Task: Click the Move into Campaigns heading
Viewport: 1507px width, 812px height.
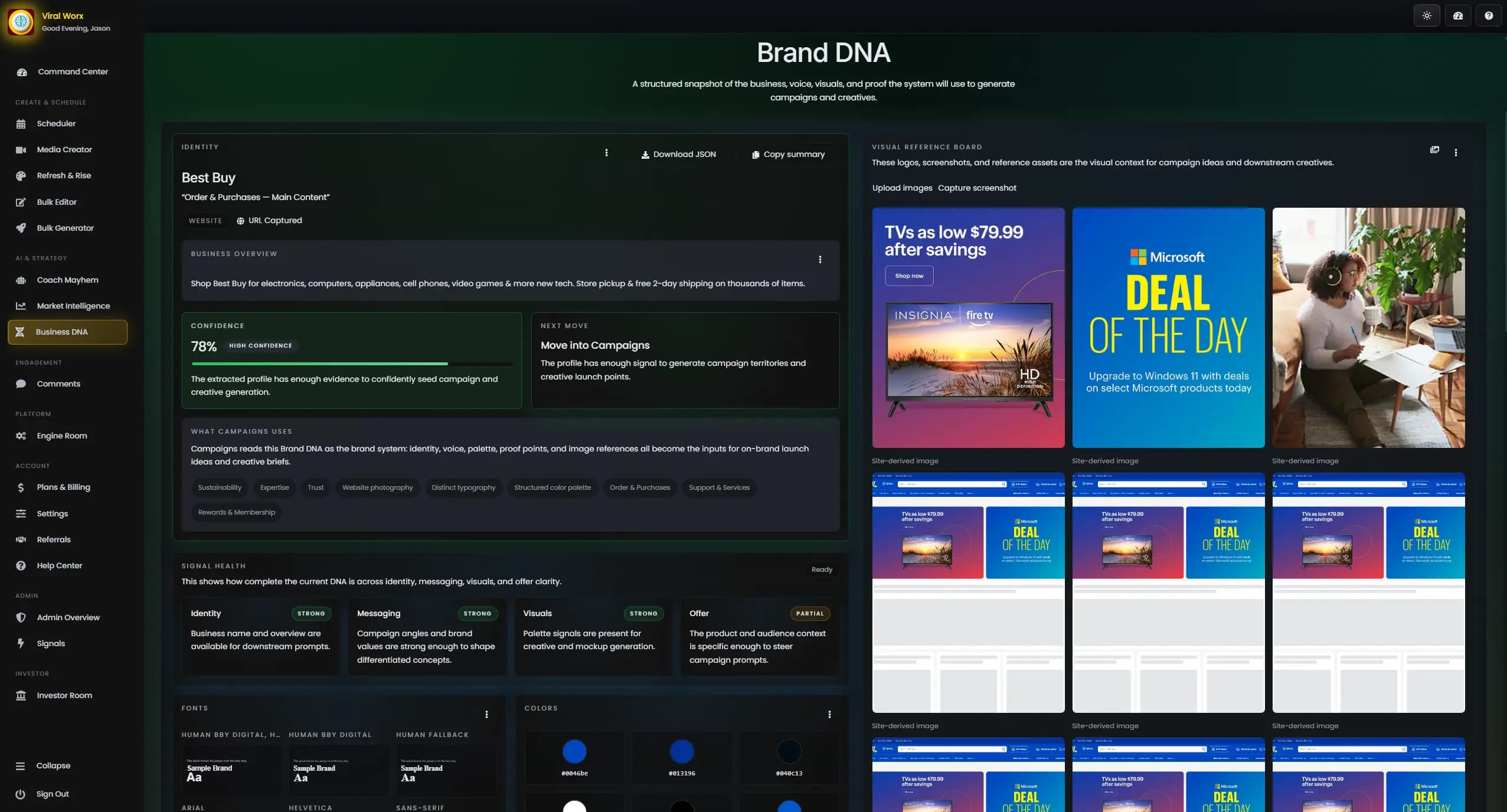Action: pos(595,345)
